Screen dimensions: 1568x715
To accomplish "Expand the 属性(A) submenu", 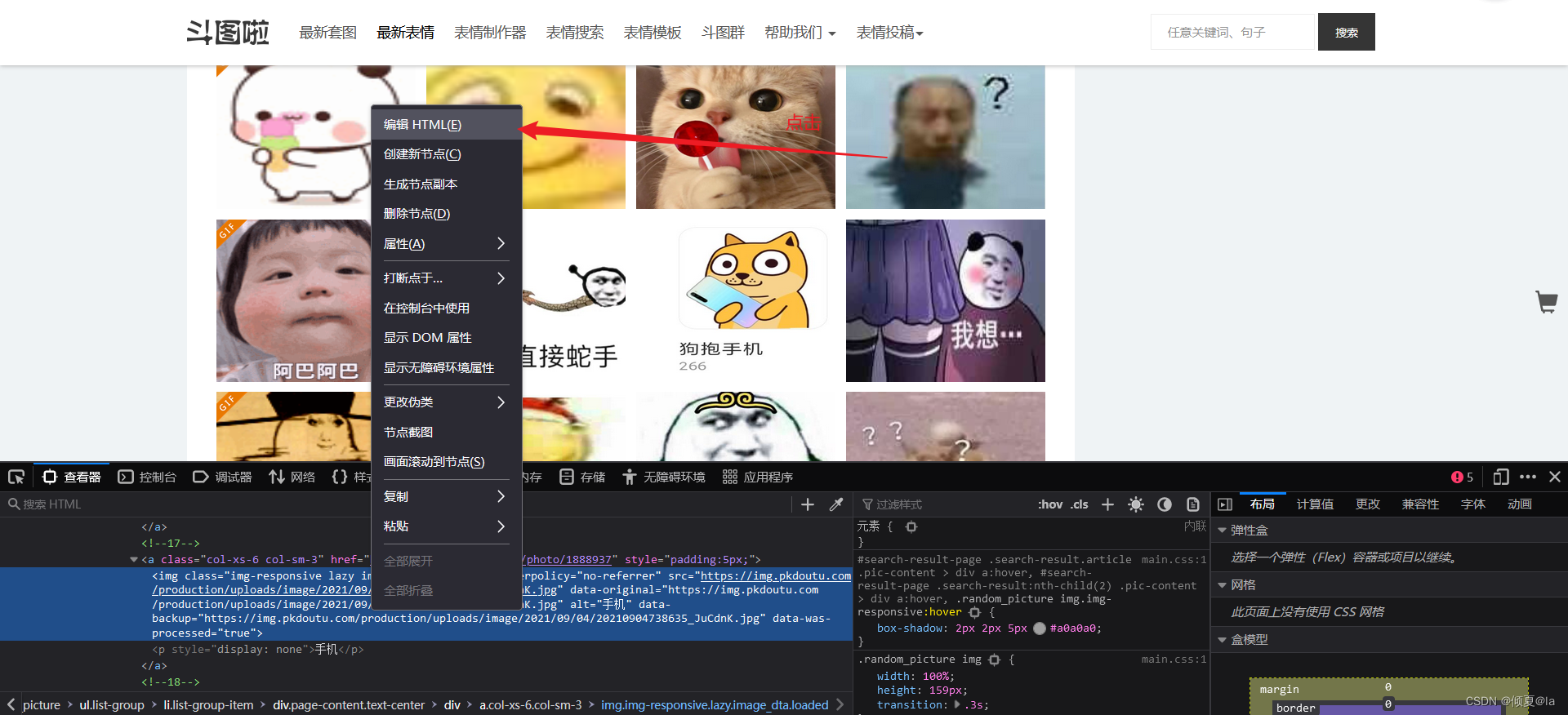I will tap(447, 244).
